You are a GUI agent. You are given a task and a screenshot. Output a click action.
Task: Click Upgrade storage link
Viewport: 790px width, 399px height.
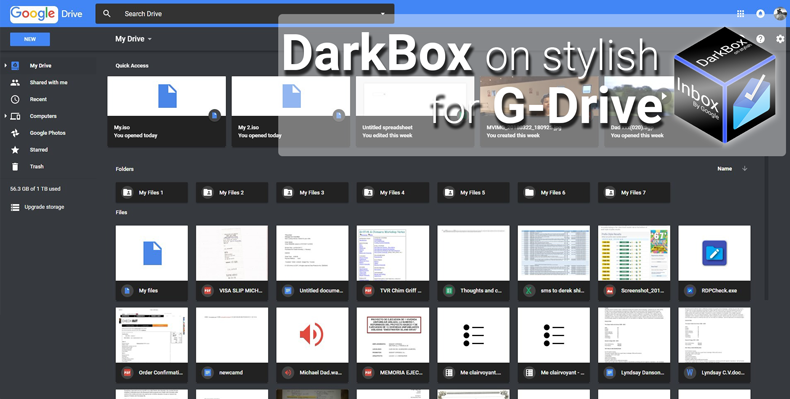[x=44, y=207]
